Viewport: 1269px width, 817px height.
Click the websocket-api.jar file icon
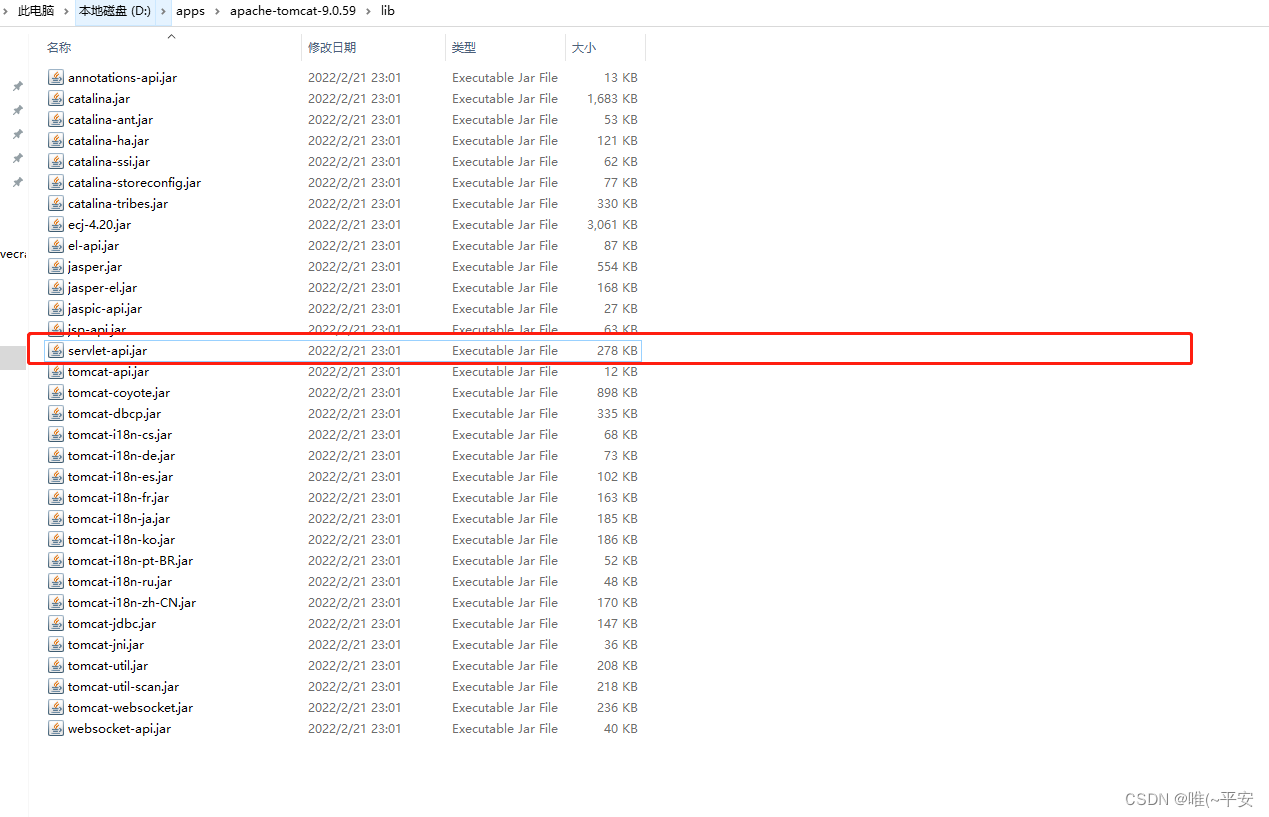(x=56, y=729)
